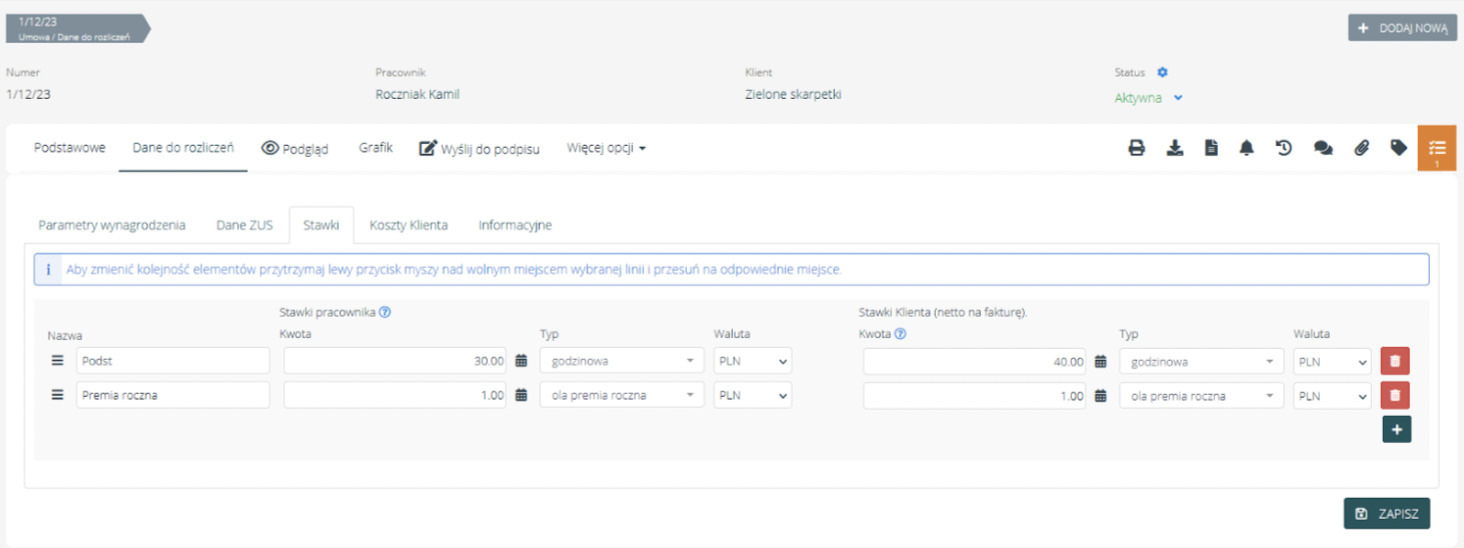The height and width of the screenshot is (548, 1464).
Task: Click the download icon in toolbar
Action: pos(1175,148)
